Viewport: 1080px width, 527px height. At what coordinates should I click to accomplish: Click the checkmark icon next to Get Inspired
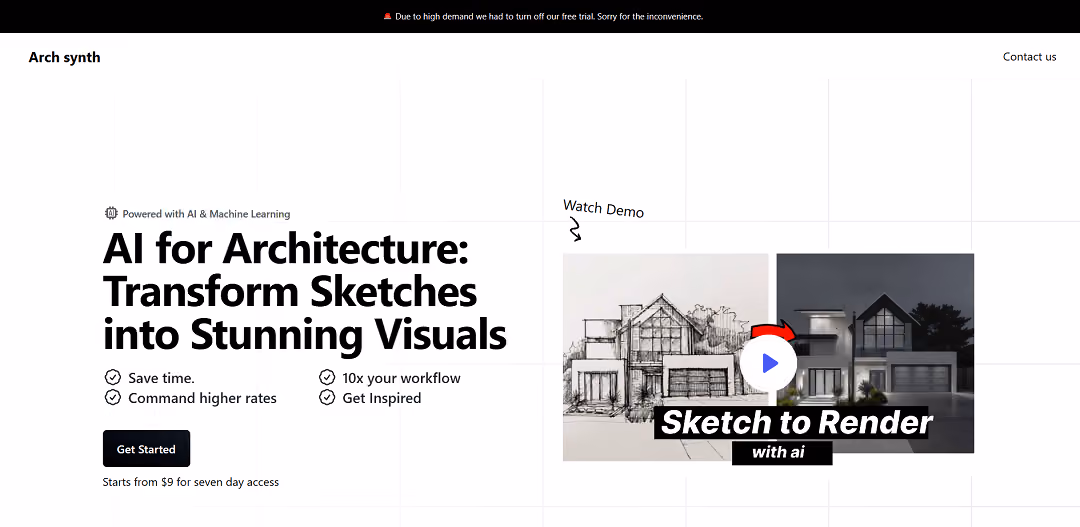pyautogui.click(x=327, y=397)
